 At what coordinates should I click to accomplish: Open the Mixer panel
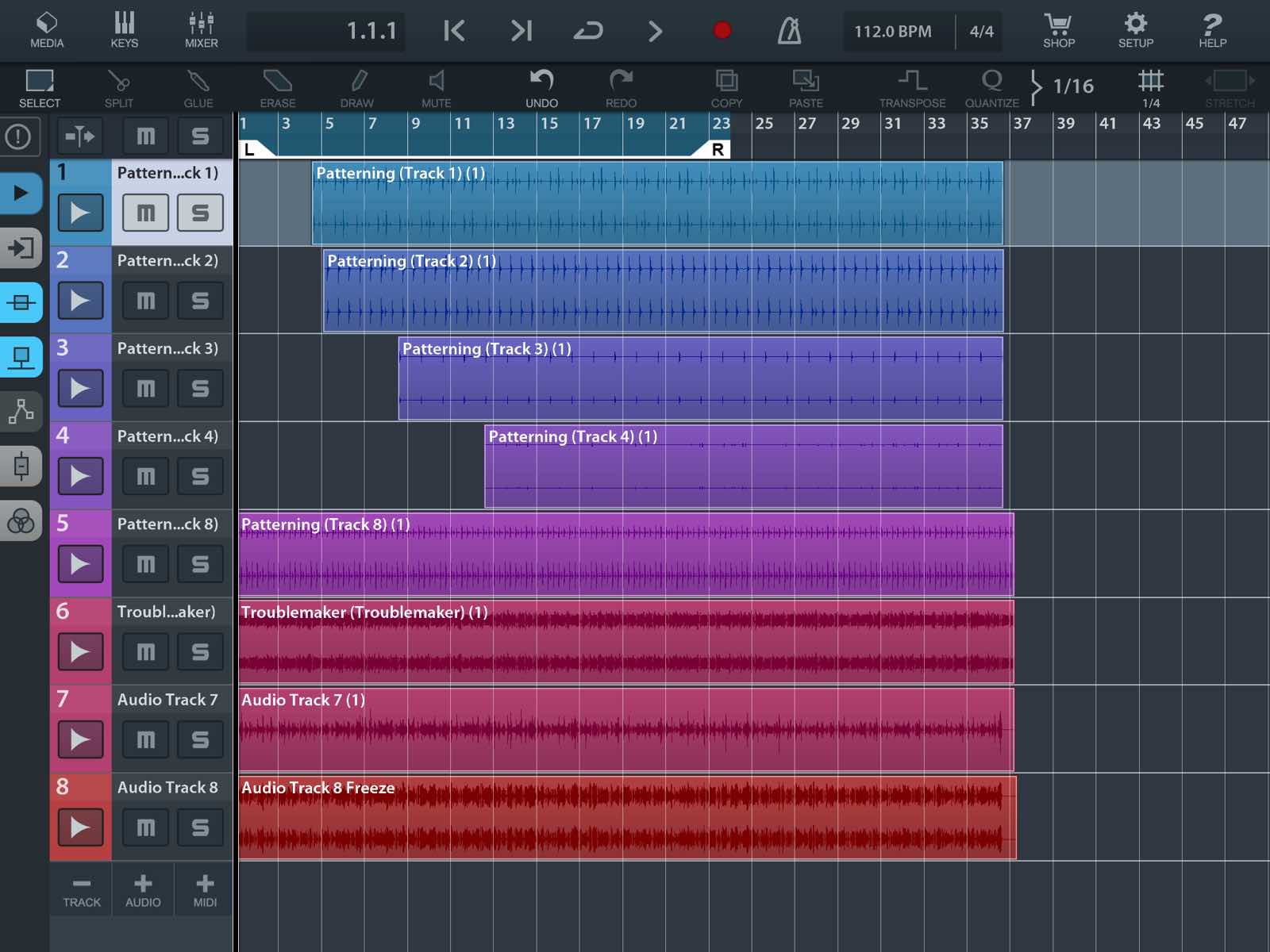201,31
